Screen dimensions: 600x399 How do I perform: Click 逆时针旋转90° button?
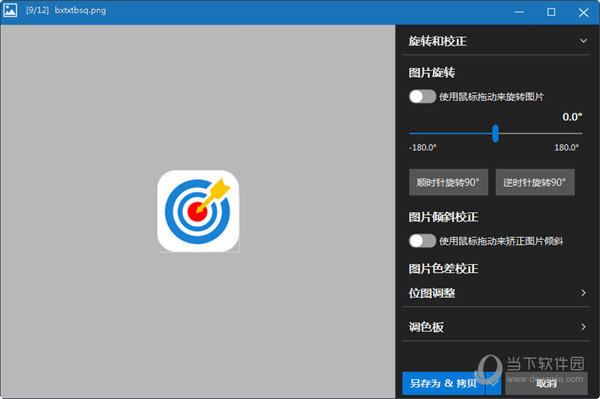pos(535,182)
